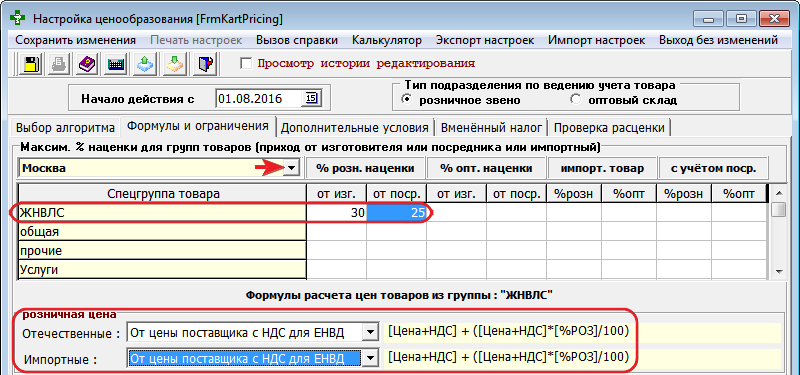
Task: Click the с учётом поср. header button
Action: point(713,168)
